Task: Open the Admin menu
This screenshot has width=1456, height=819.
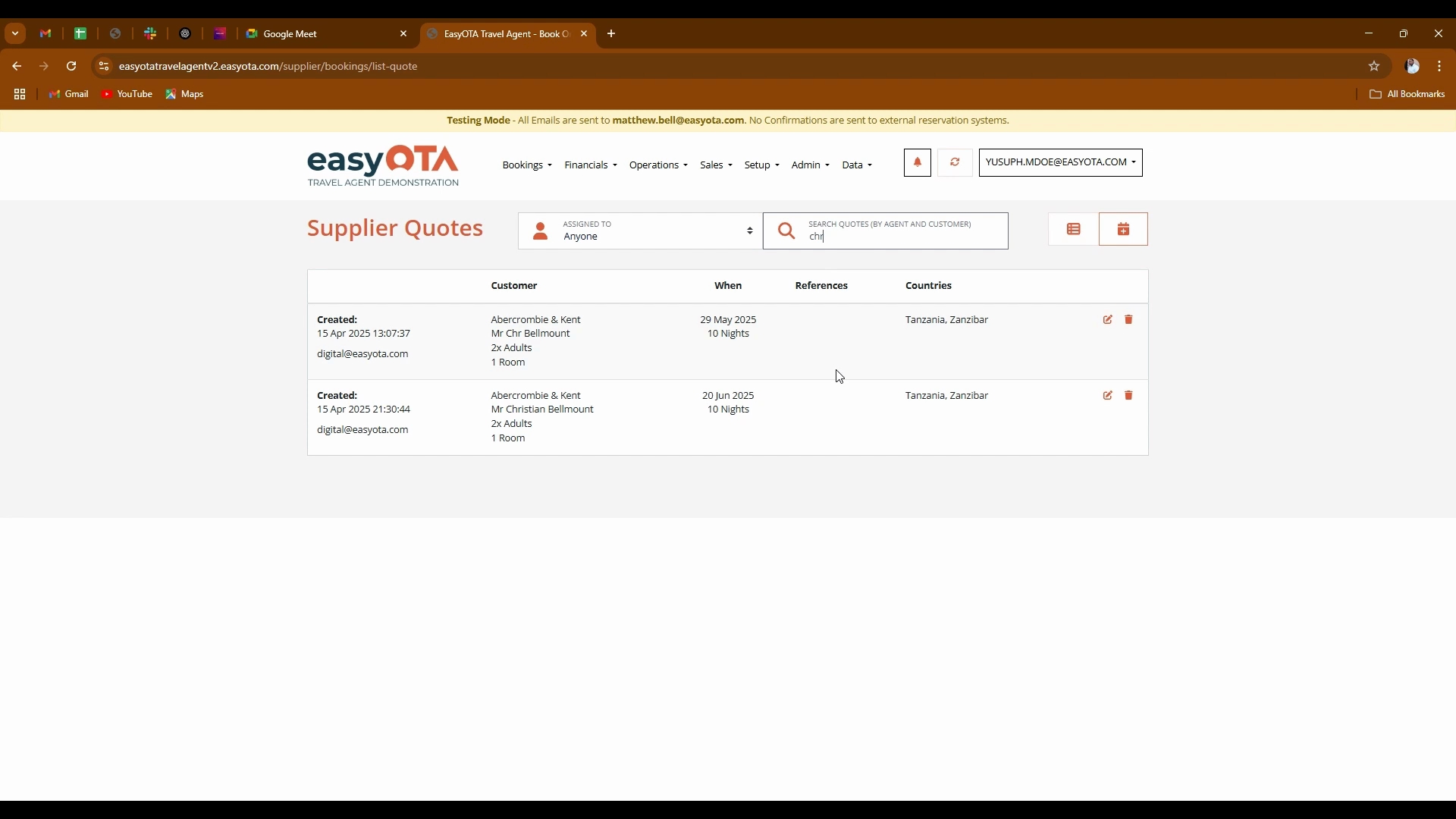Action: click(x=810, y=165)
